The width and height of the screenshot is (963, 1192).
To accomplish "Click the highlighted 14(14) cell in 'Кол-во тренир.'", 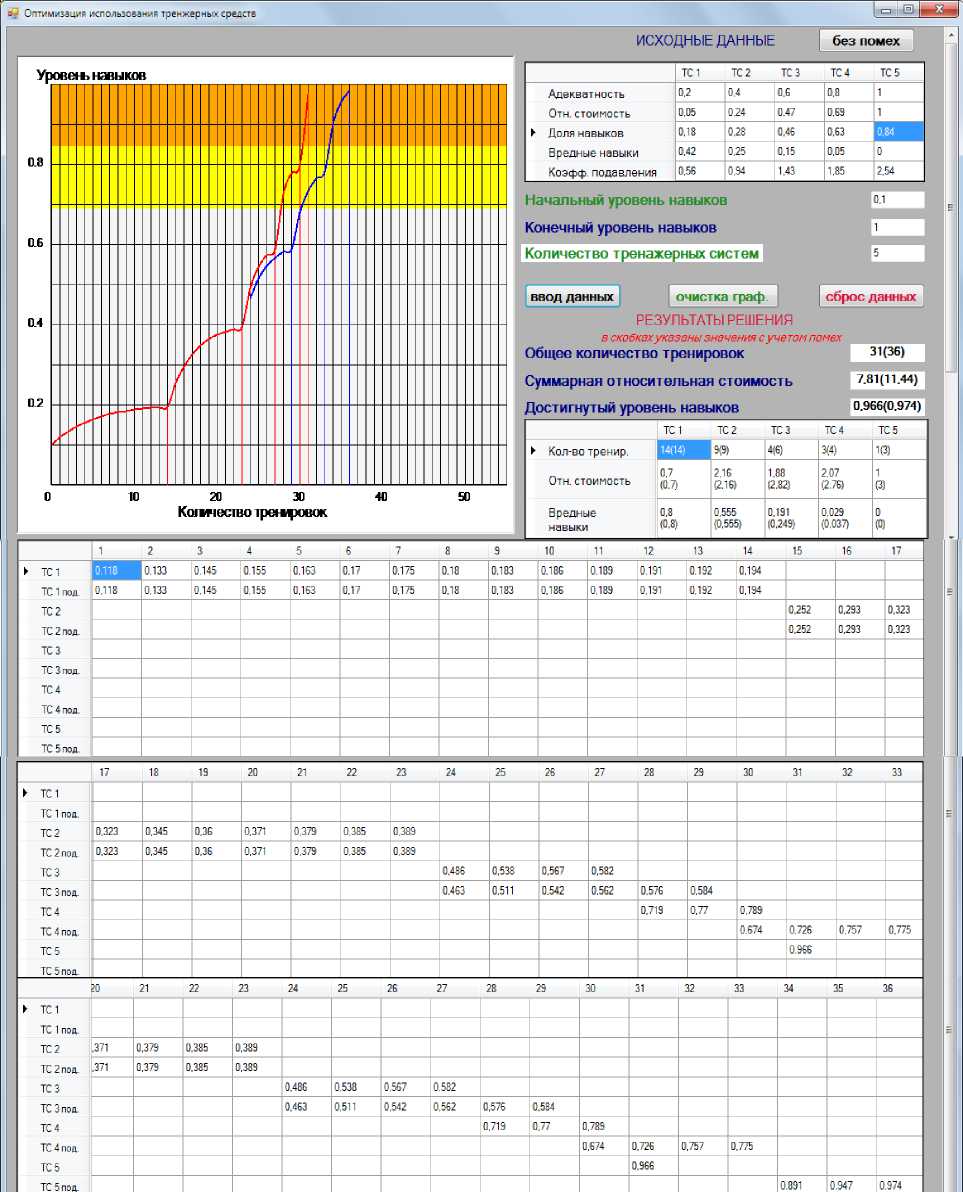I will click(x=679, y=451).
